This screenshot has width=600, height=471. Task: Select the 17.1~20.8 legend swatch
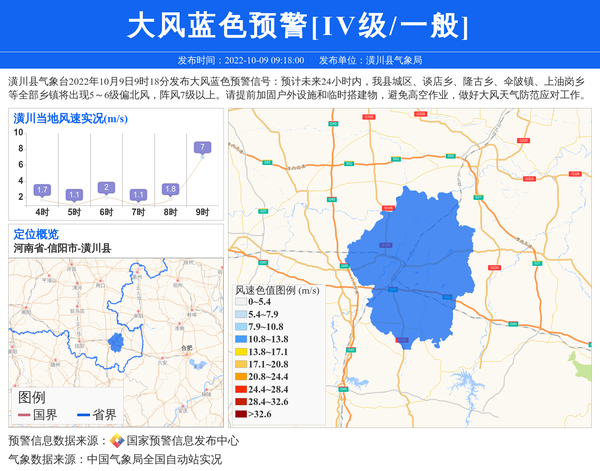coord(241,364)
